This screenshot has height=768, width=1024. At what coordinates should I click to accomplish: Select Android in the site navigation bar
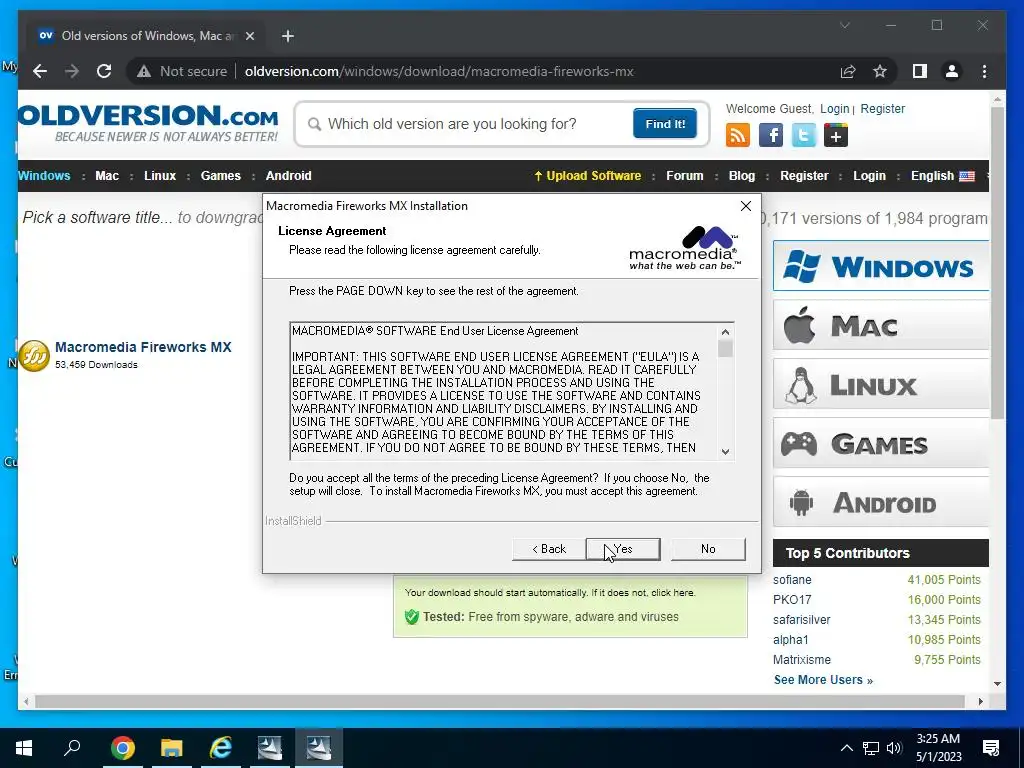coord(289,176)
